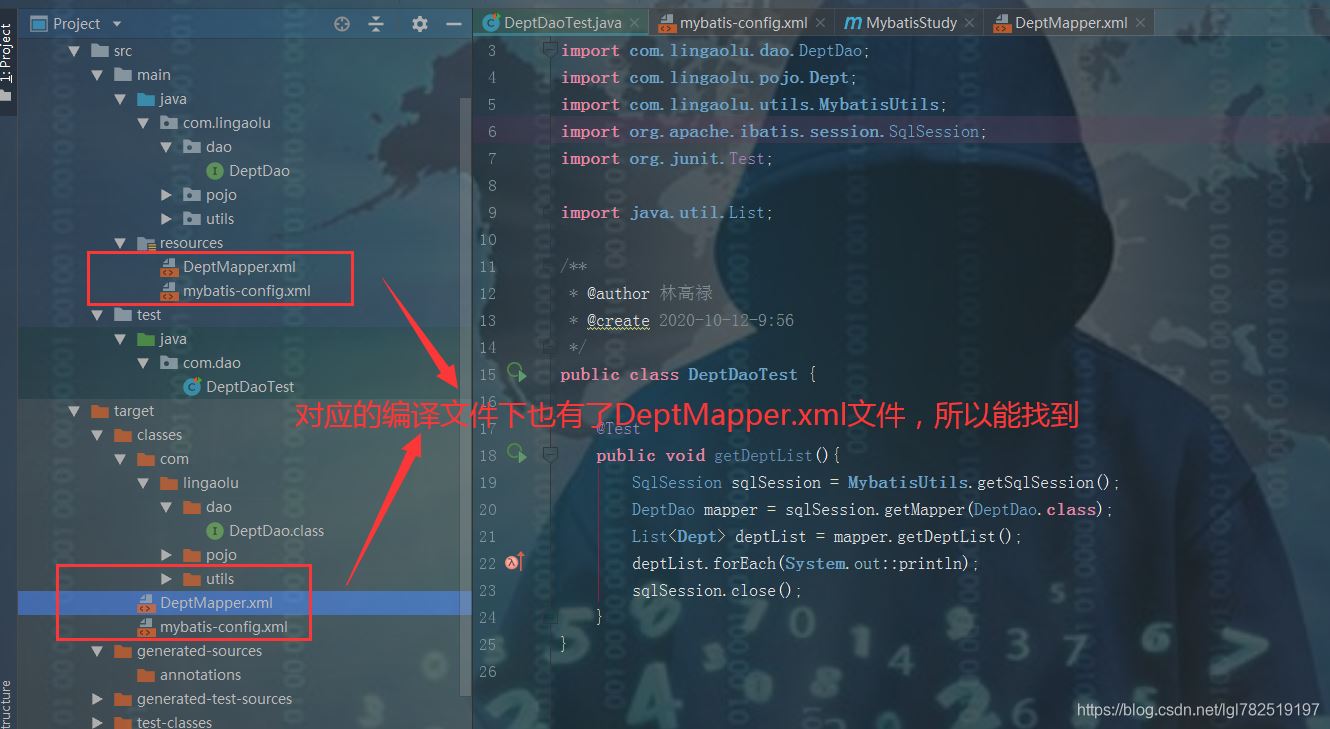Switch to MybatisStudy tab
The width and height of the screenshot is (1330, 729).
click(x=910, y=22)
